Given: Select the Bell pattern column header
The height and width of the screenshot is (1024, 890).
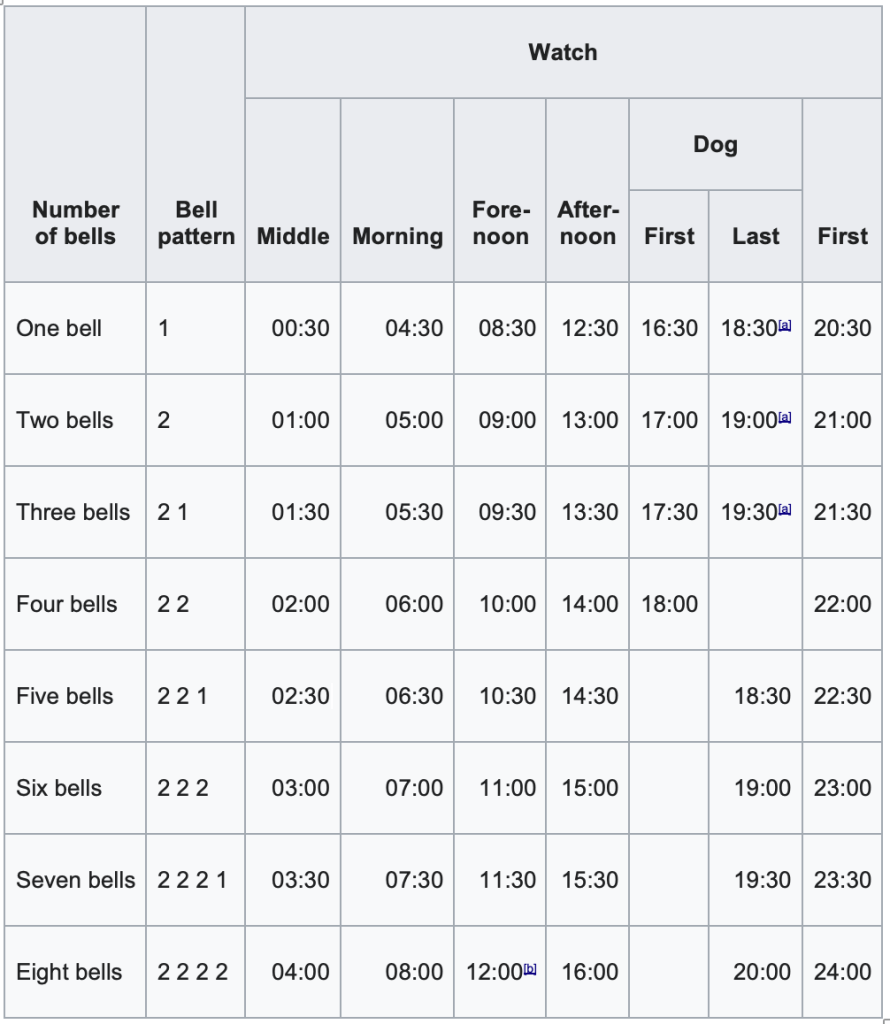Looking at the screenshot, I should pos(196,223).
